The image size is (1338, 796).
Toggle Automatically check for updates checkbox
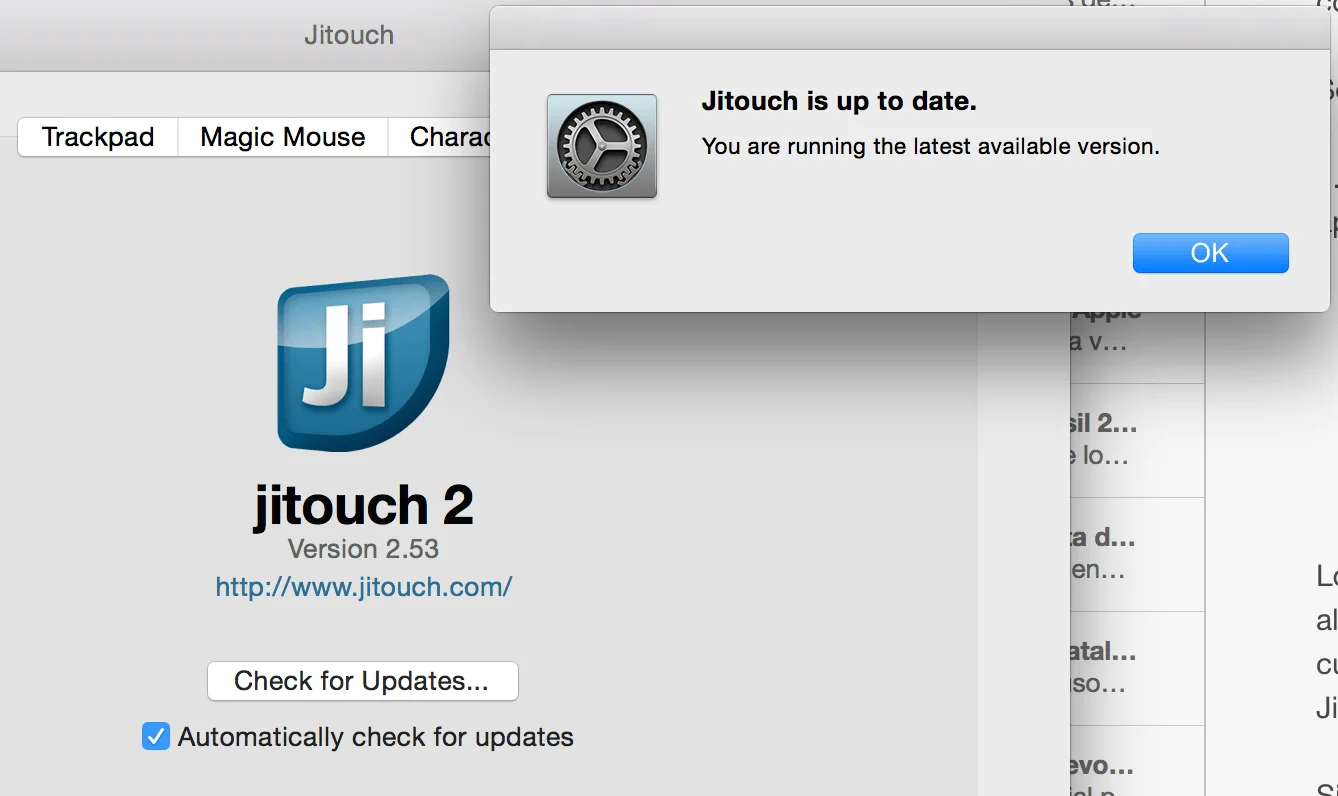pyautogui.click(x=155, y=737)
